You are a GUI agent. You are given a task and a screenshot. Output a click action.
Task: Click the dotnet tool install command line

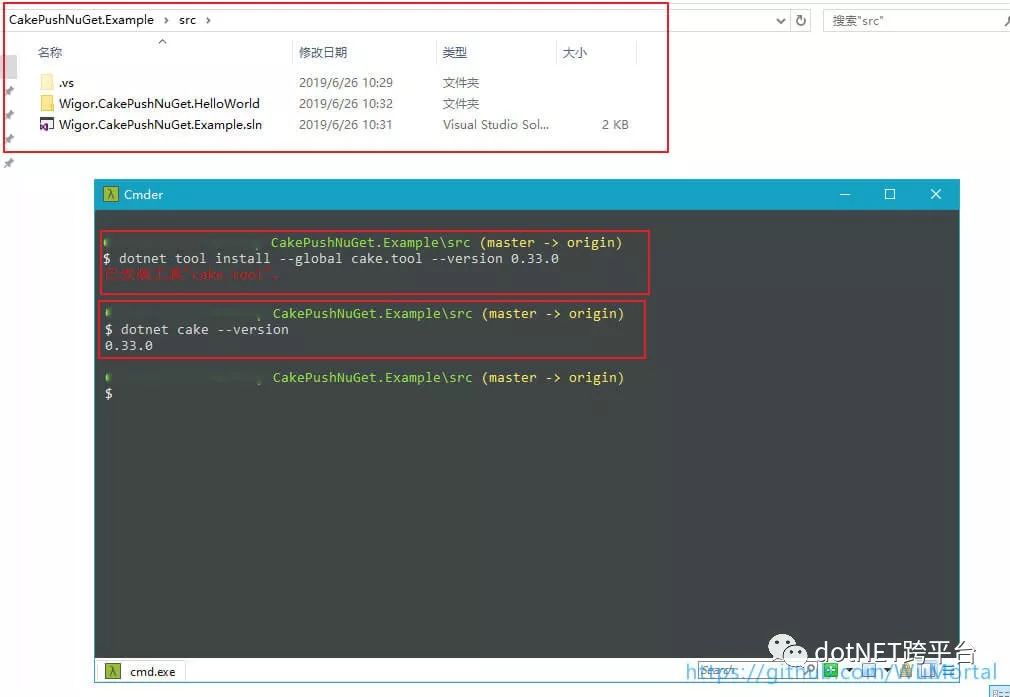point(331,258)
